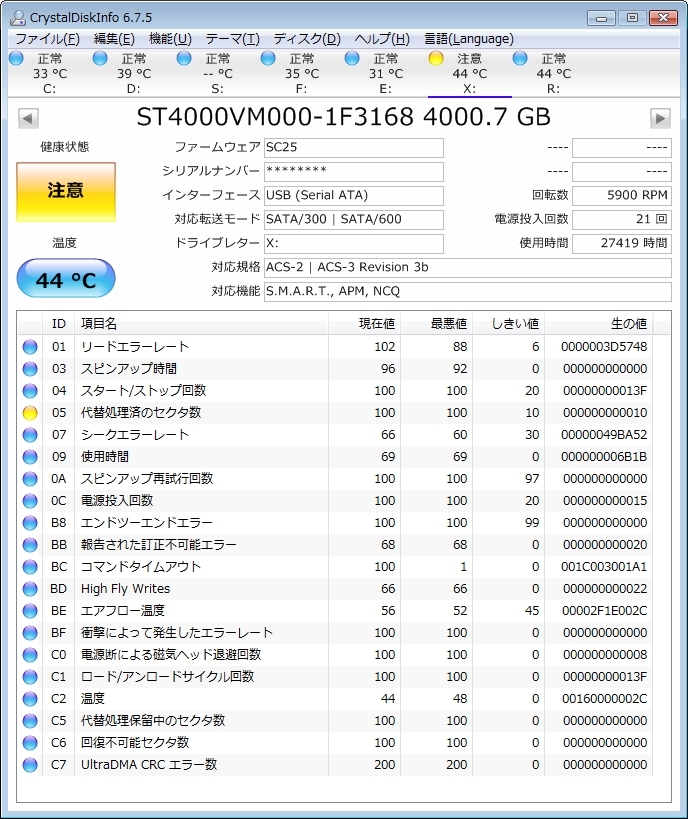Click status icon for BB 報告された訂正不可能エラー
This screenshot has width=688, height=819.
[x=30, y=545]
